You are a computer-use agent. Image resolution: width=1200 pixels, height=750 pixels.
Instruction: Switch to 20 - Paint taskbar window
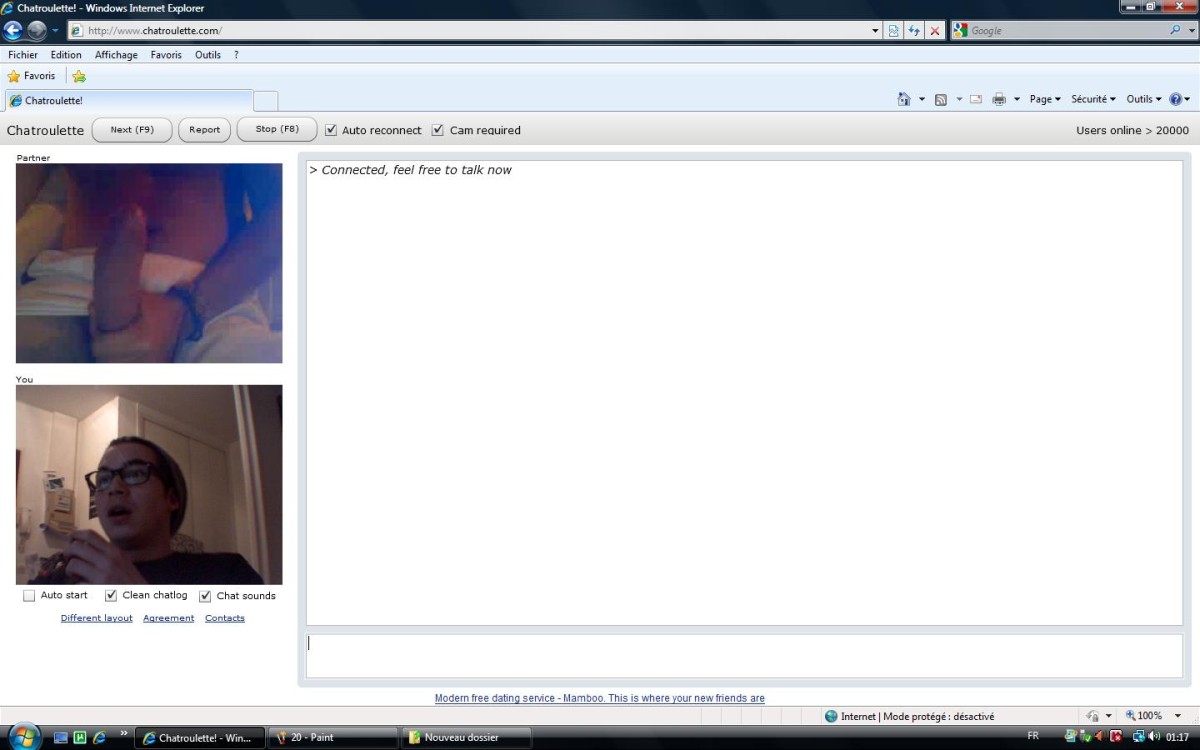point(333,738)
